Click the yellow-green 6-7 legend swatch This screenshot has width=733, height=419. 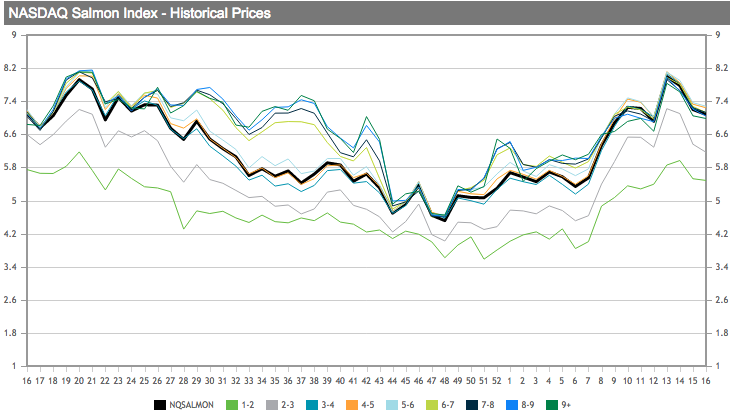coord(432,405)
